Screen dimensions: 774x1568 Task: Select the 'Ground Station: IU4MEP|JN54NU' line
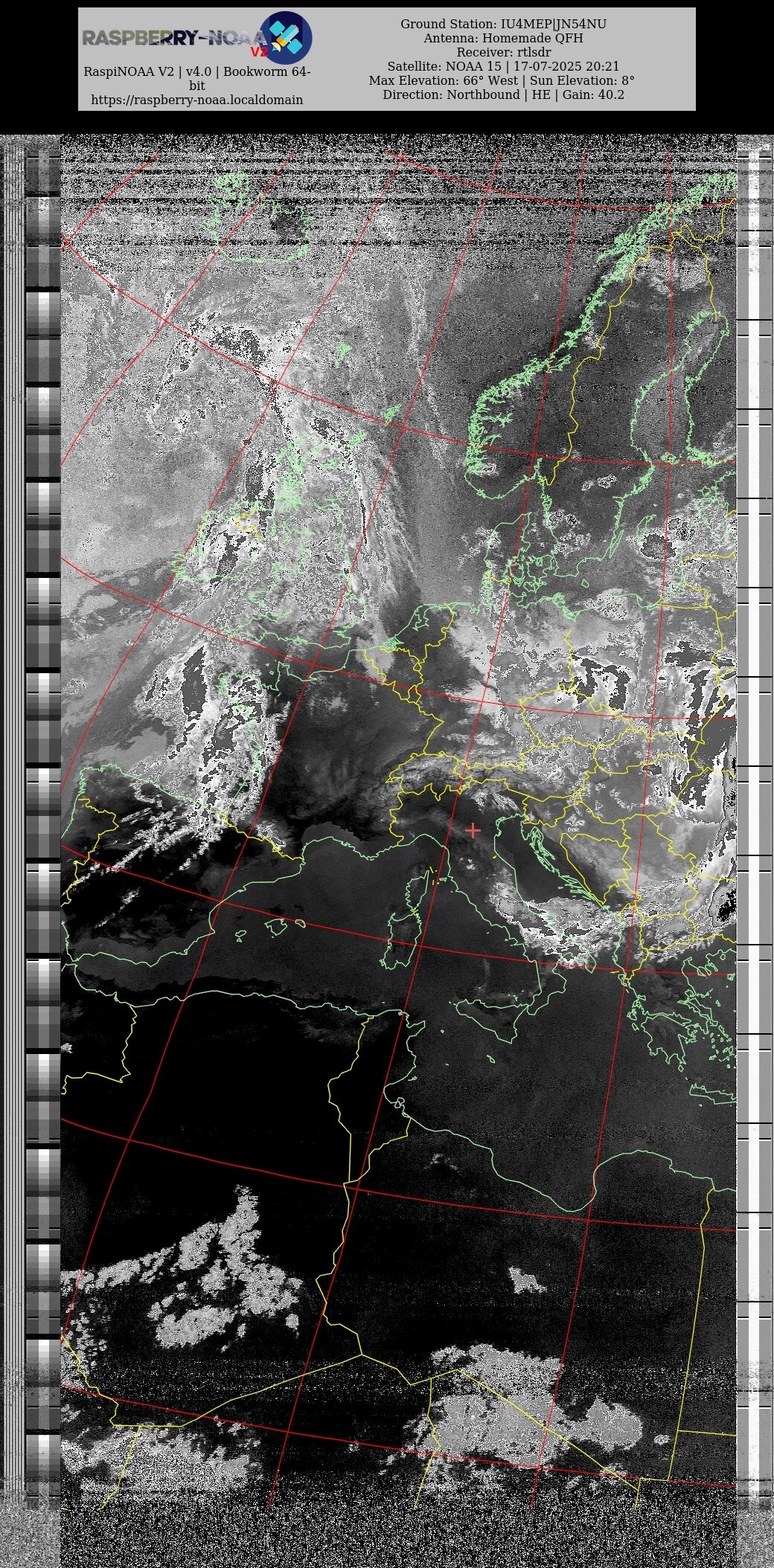(503, 24)
